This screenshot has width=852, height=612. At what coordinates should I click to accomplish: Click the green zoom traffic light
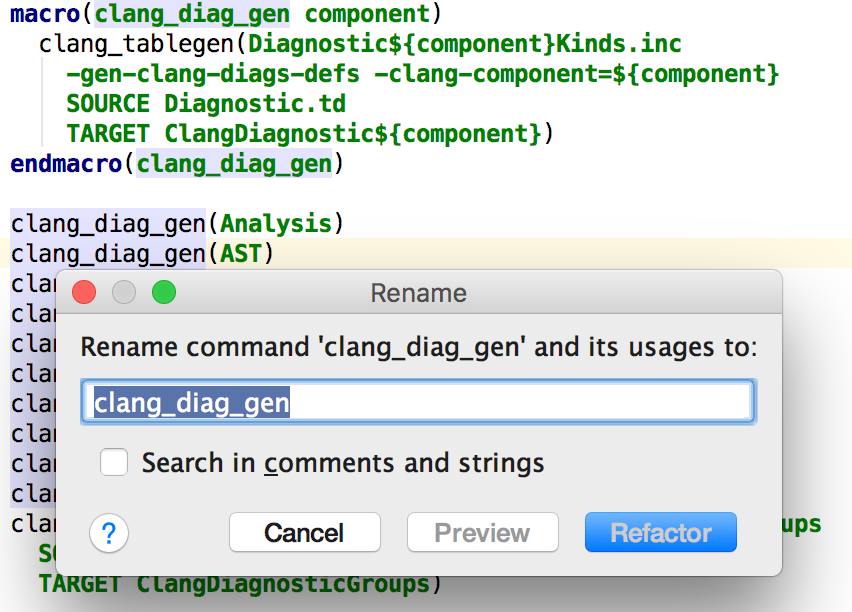[163, 292]
